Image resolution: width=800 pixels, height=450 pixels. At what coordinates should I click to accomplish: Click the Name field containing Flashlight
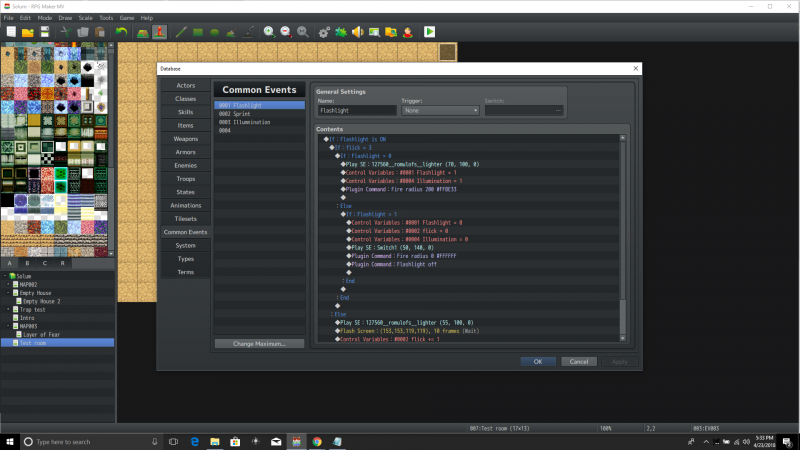pyautogui.click(x=357, y=110)
